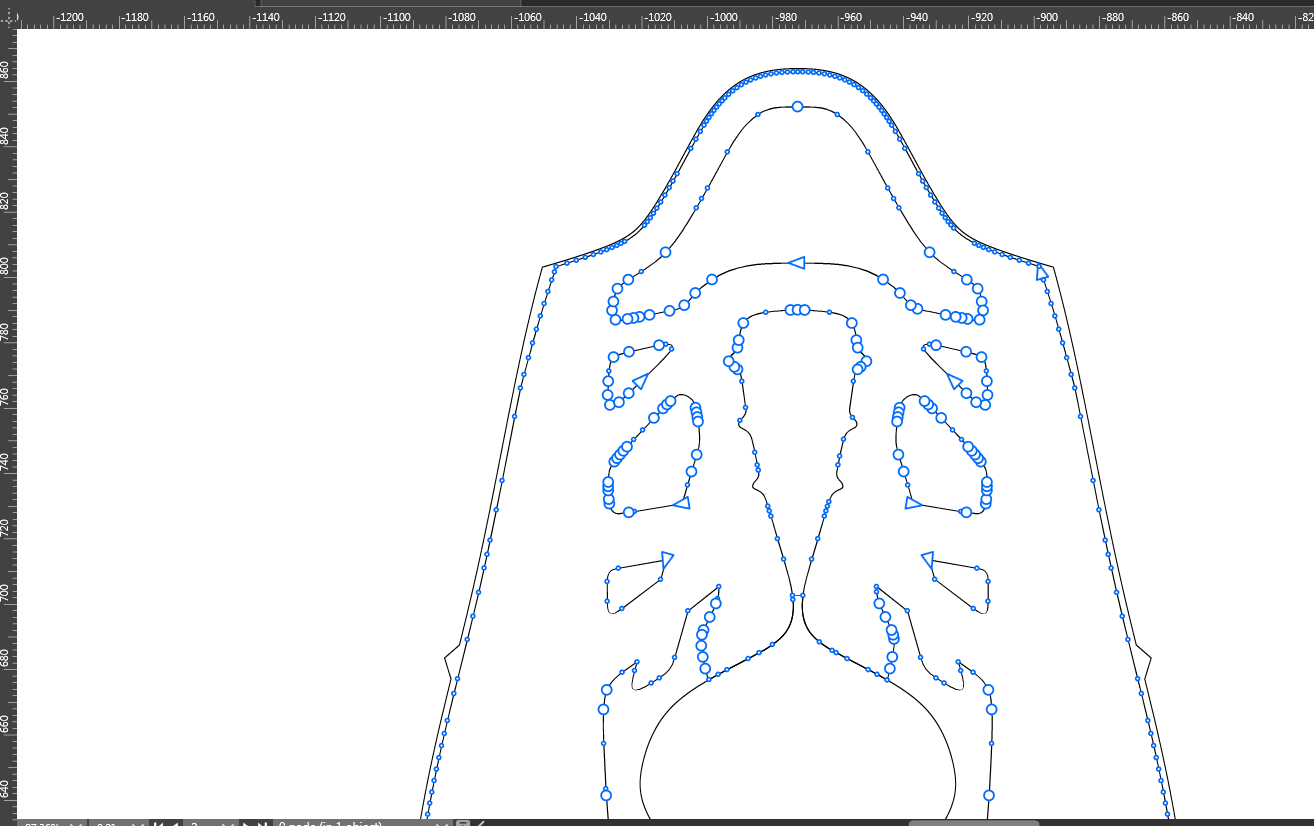Go to previous page in status bar
Viewport: 1314px width, 826px height.
tap(176, 825)
